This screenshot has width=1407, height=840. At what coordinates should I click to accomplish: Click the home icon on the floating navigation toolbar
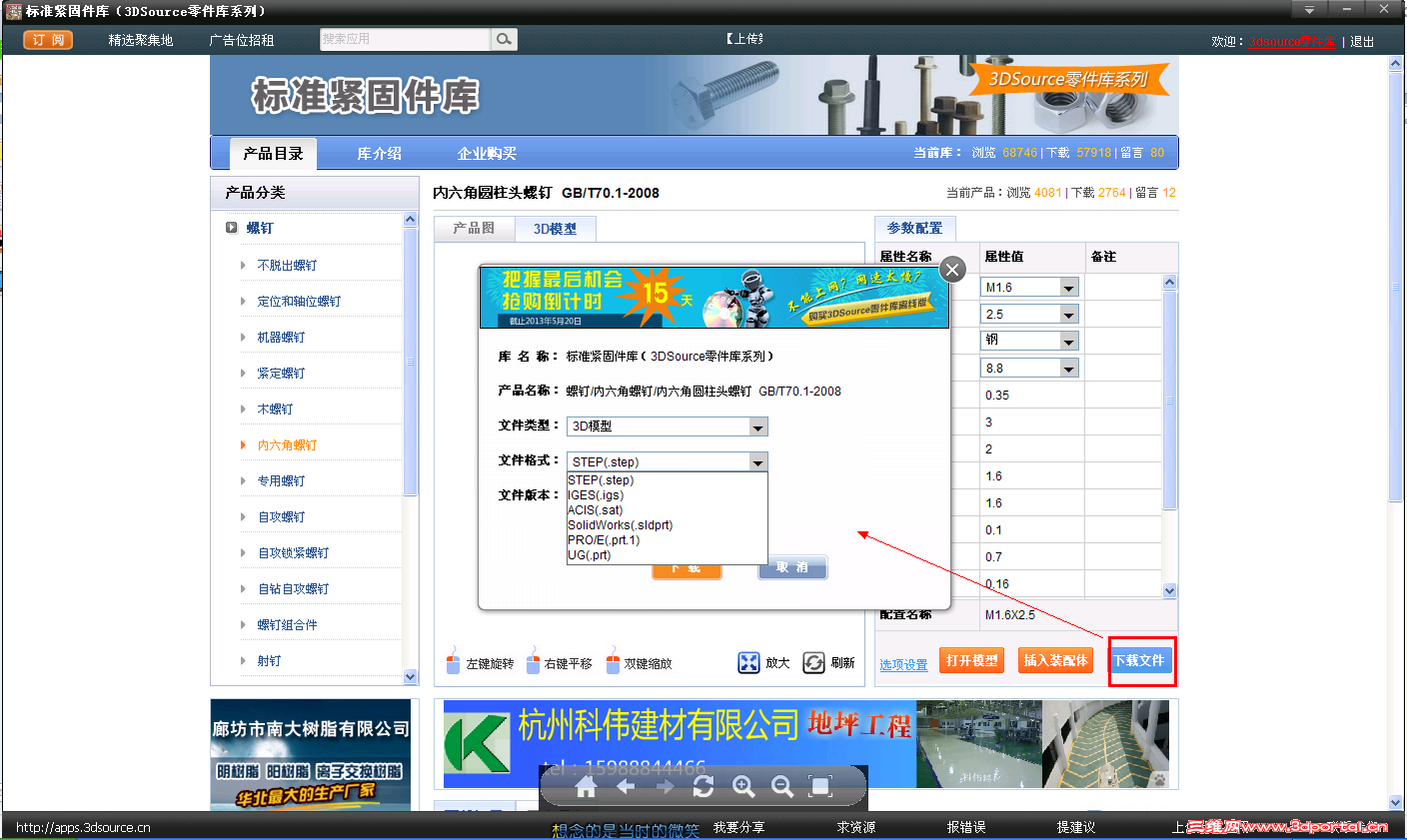pos(586,787)
